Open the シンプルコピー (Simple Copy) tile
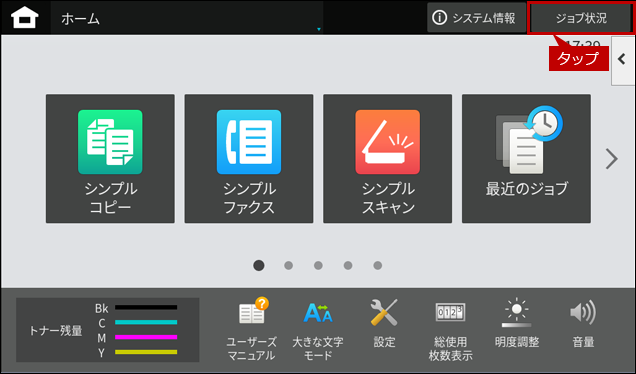The width and height of the screenshot is (636, 374). pos(110,159)
